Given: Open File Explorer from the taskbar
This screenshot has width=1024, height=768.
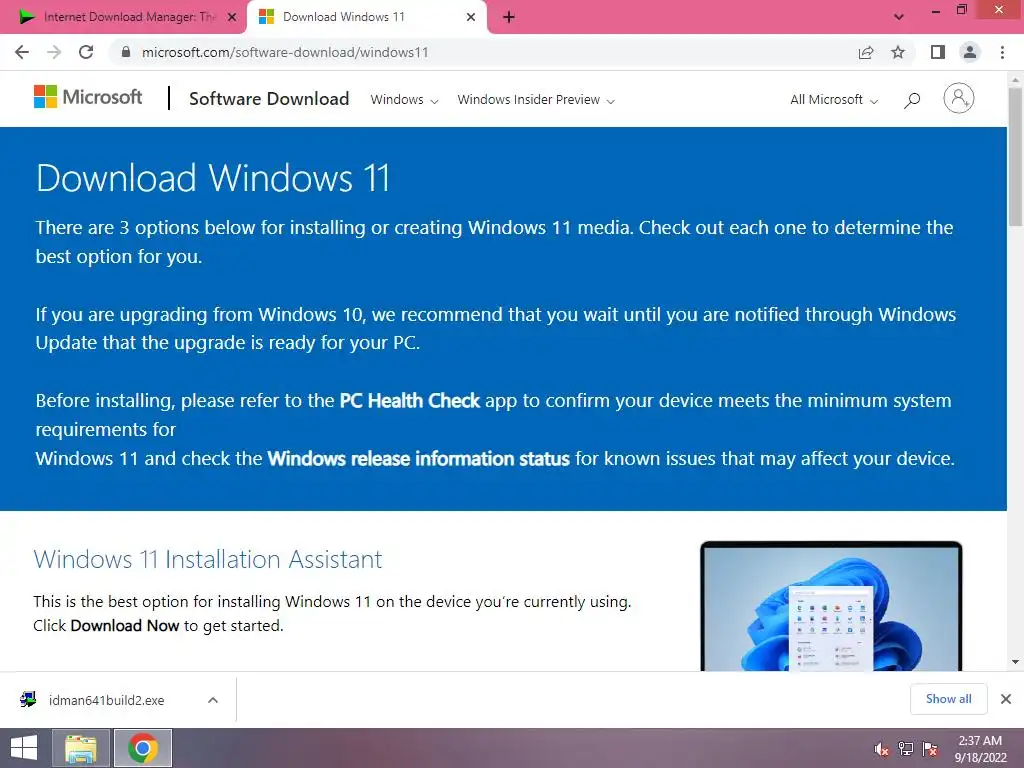Looking at the screenshot, I should click(81, 748).
